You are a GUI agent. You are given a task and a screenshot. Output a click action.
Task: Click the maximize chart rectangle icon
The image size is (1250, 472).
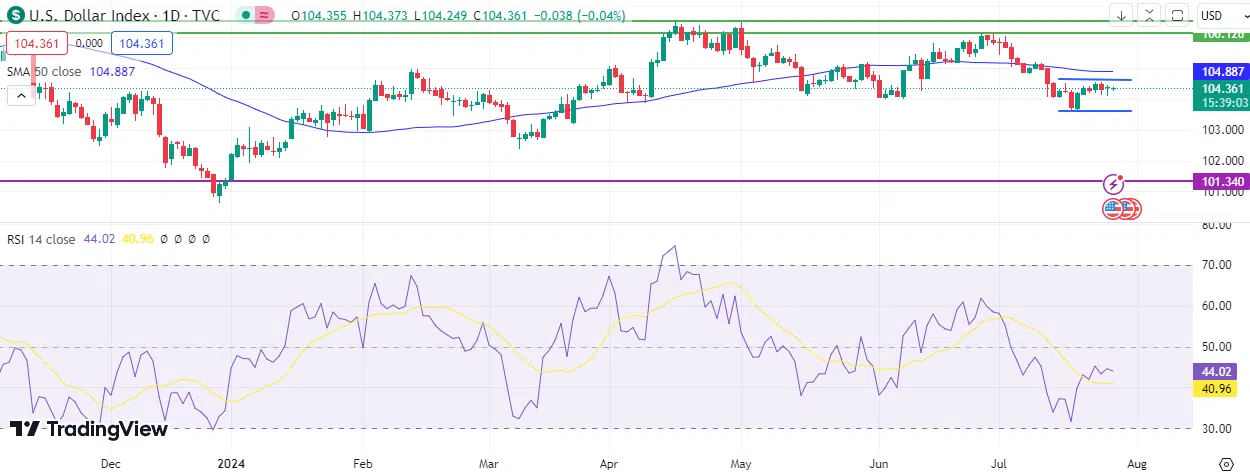coord(1177,15)
